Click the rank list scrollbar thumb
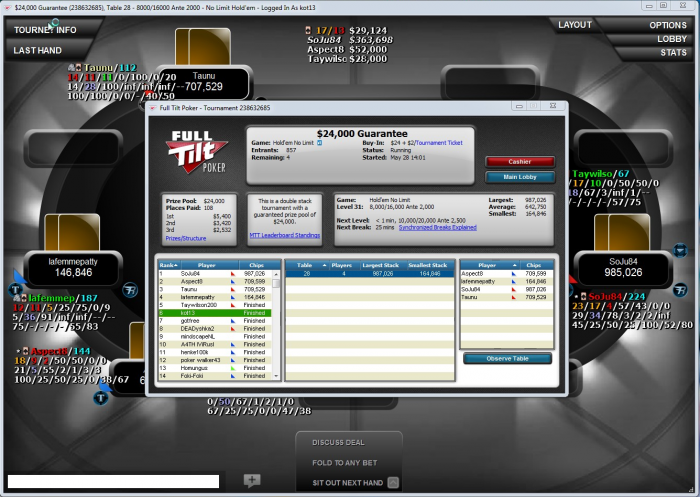Viewport: 700px width, 497px height. point(276,283)
